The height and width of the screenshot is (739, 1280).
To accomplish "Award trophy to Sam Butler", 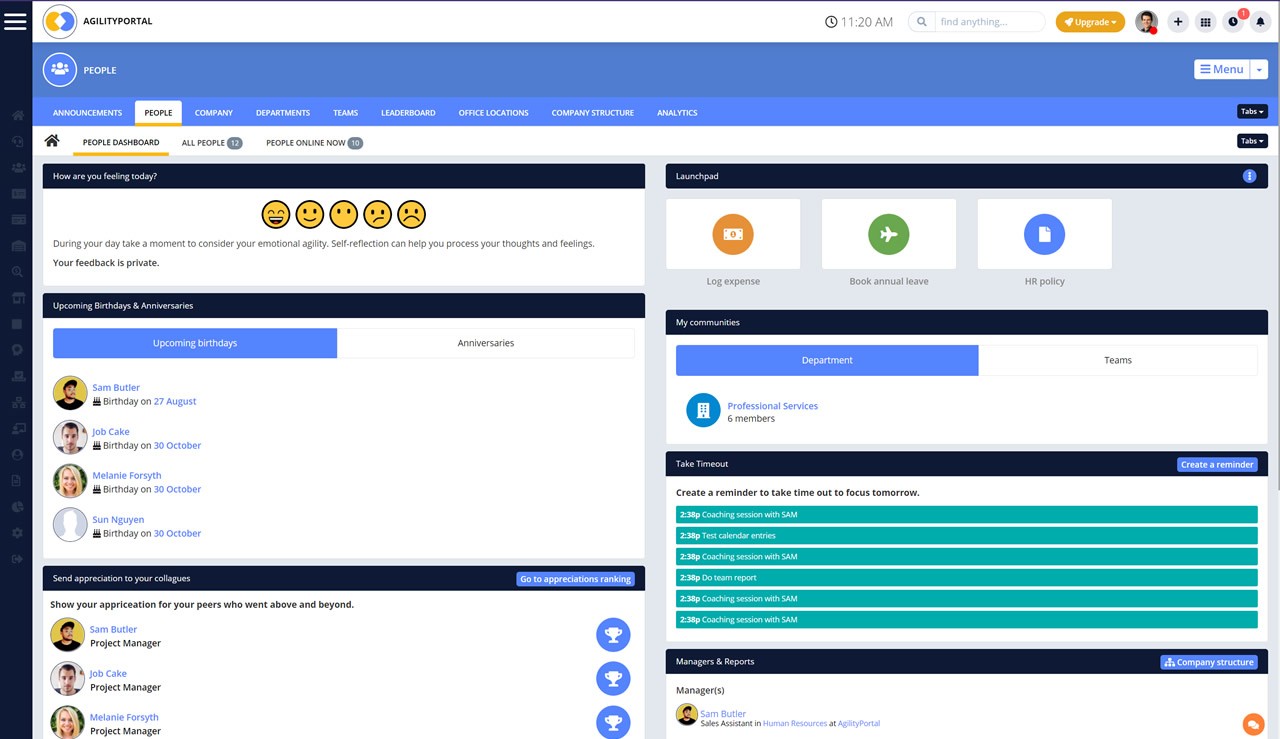I will [x=613, y=635].
